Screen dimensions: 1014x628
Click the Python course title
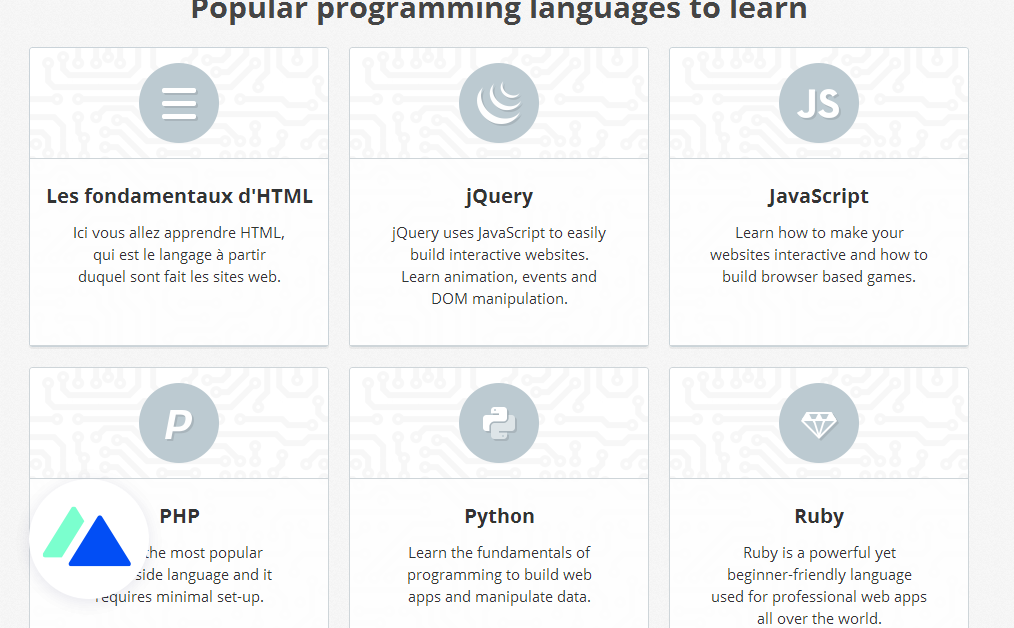498,516
